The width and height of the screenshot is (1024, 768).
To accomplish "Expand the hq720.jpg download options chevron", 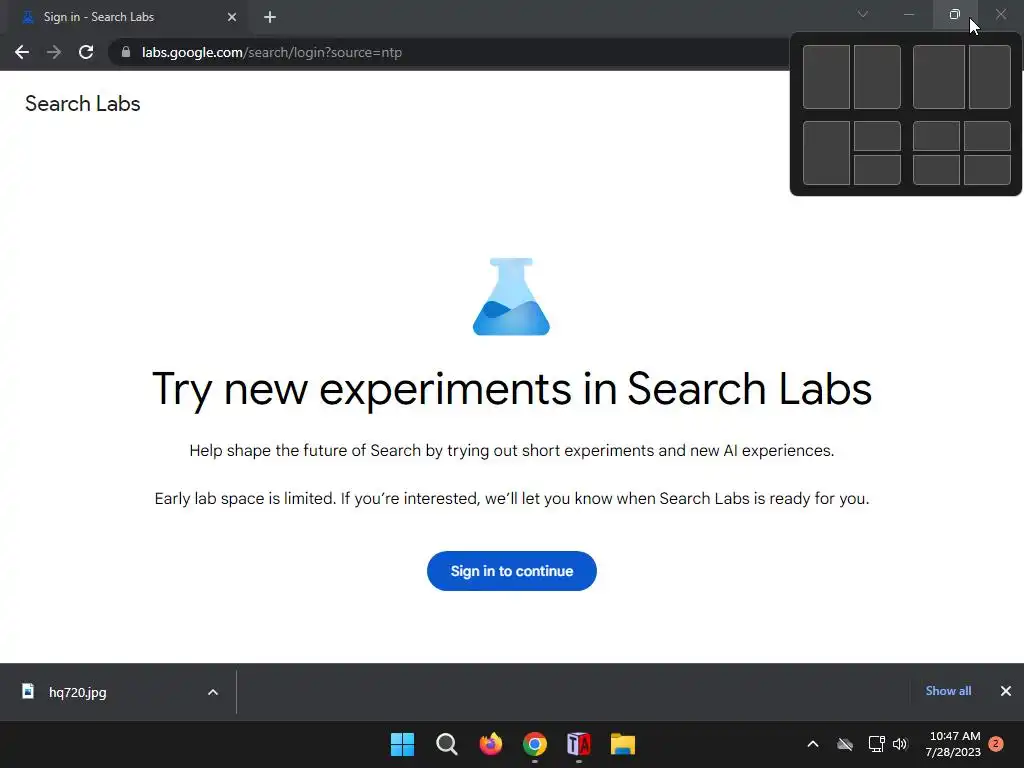I will [x=213, y=692].
